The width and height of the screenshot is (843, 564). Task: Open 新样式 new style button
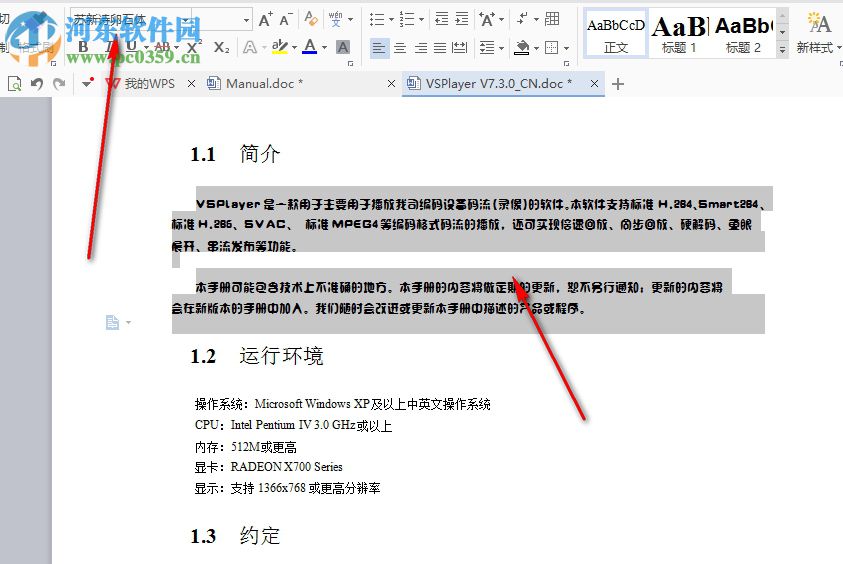click(817, 33)
